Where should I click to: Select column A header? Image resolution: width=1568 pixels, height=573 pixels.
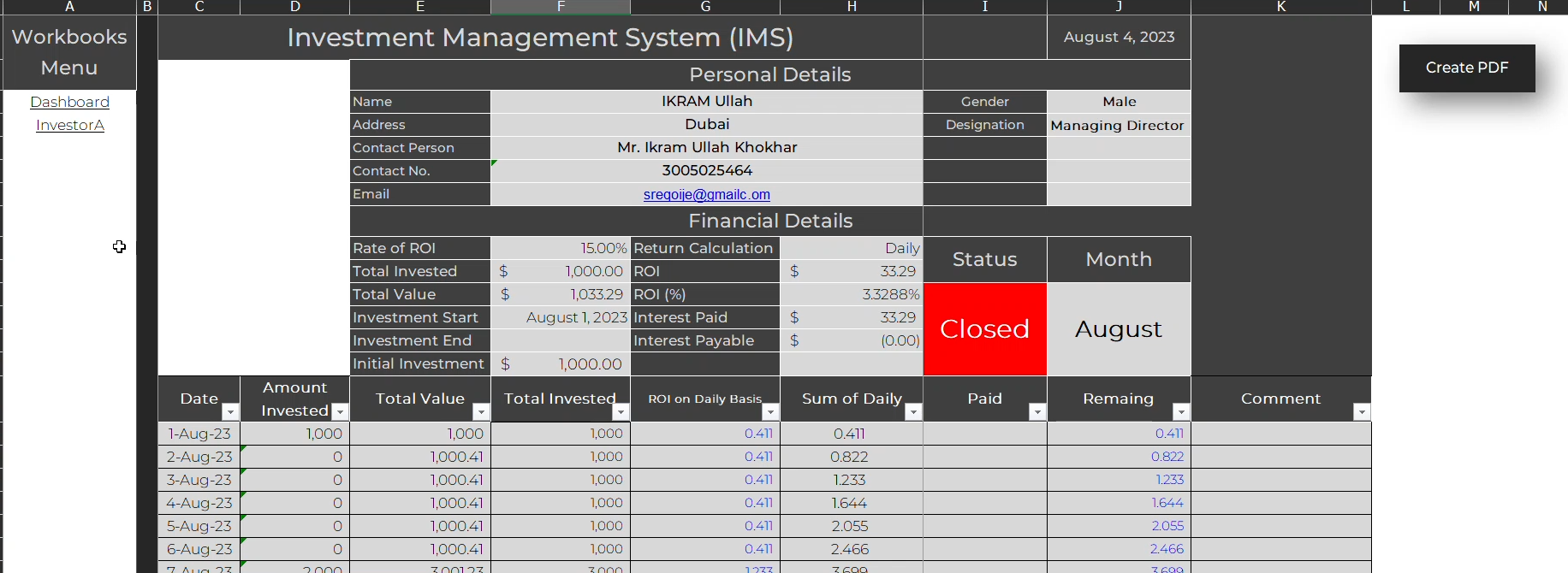69,7
